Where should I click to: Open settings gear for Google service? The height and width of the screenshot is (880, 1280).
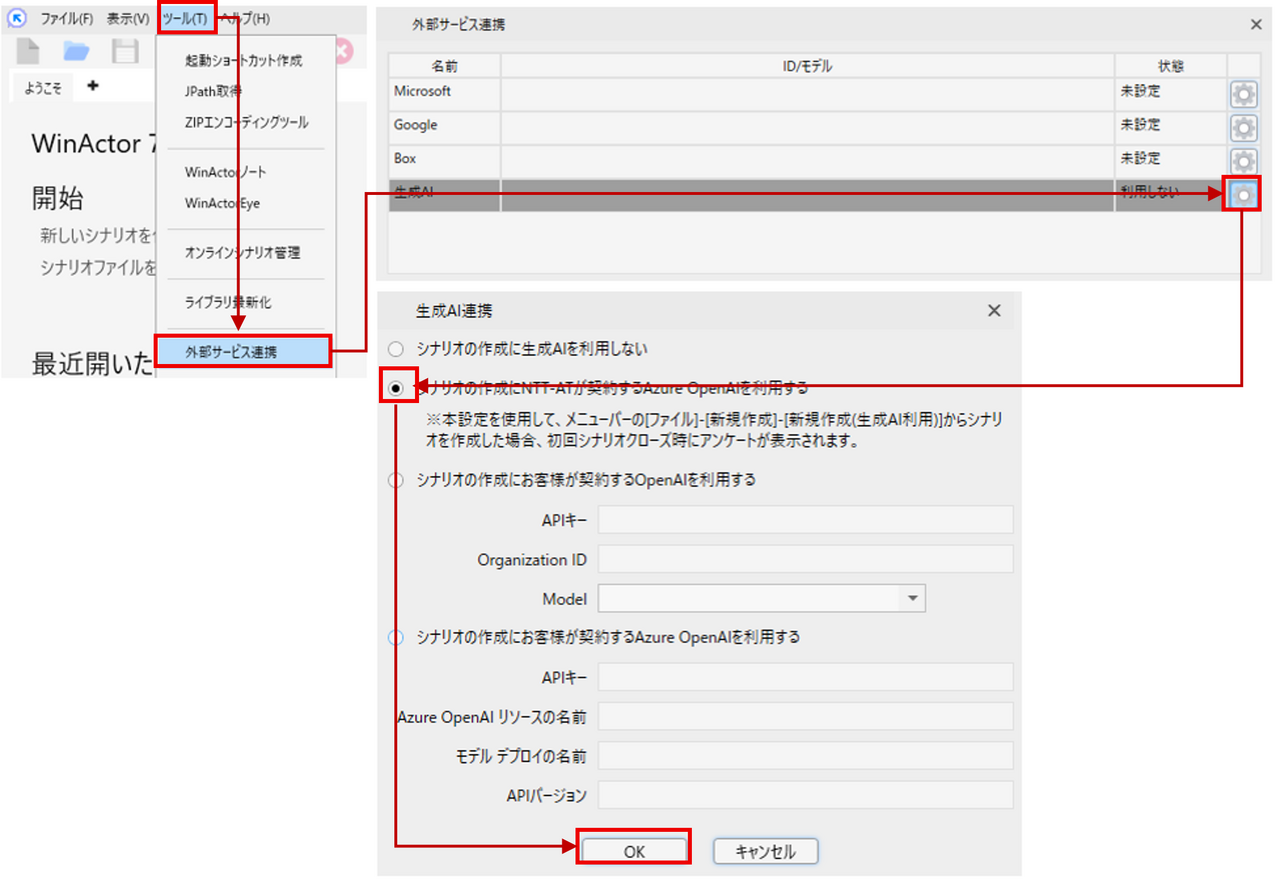pyautogui.click(x=1243, y=128)
